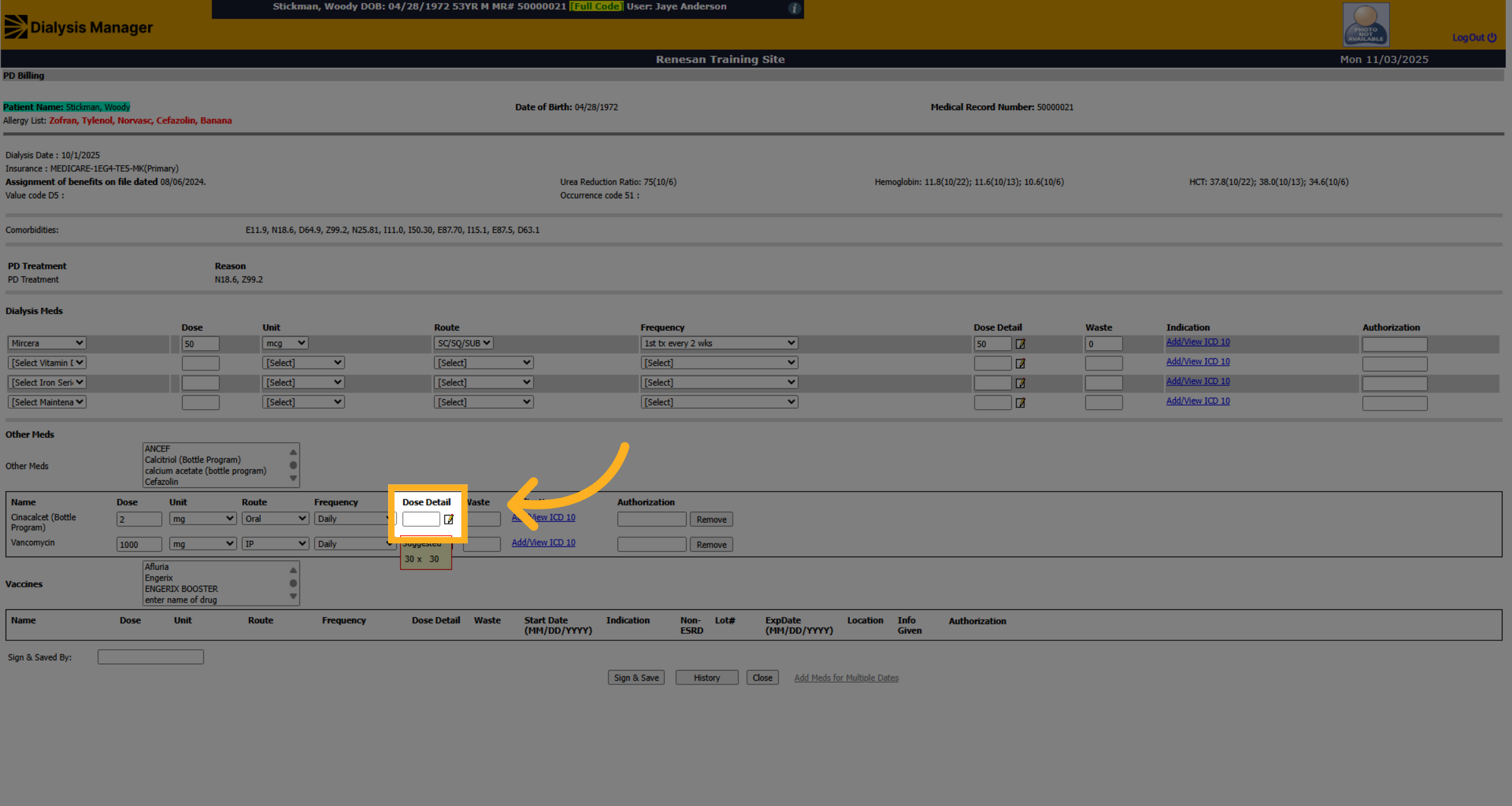Screen dimensions: 1512x806
Task: Open dose detail editor for Iron Series row
Action: point(1021,383)
